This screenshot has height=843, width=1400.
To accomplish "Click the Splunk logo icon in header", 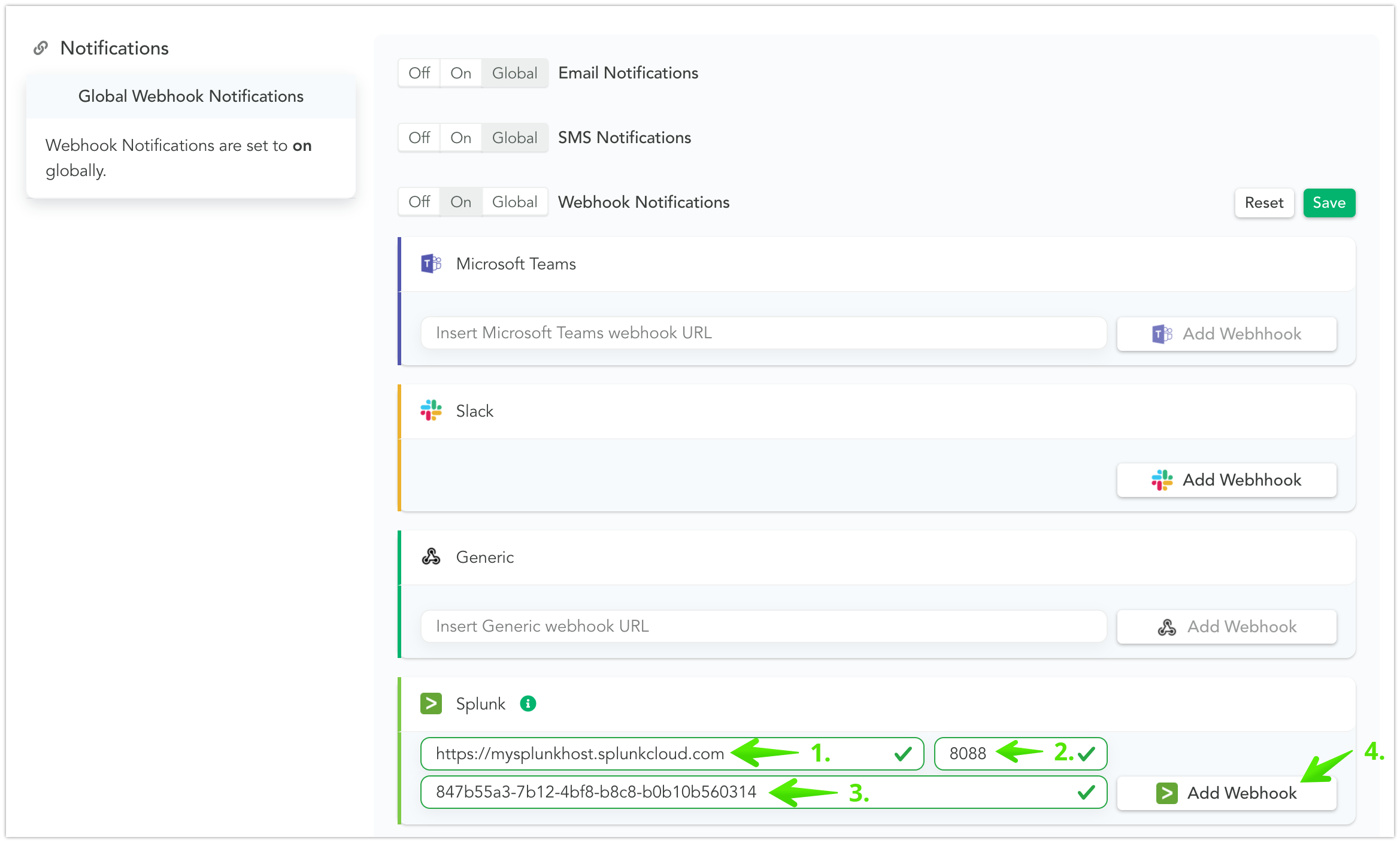I will [431, 703].
